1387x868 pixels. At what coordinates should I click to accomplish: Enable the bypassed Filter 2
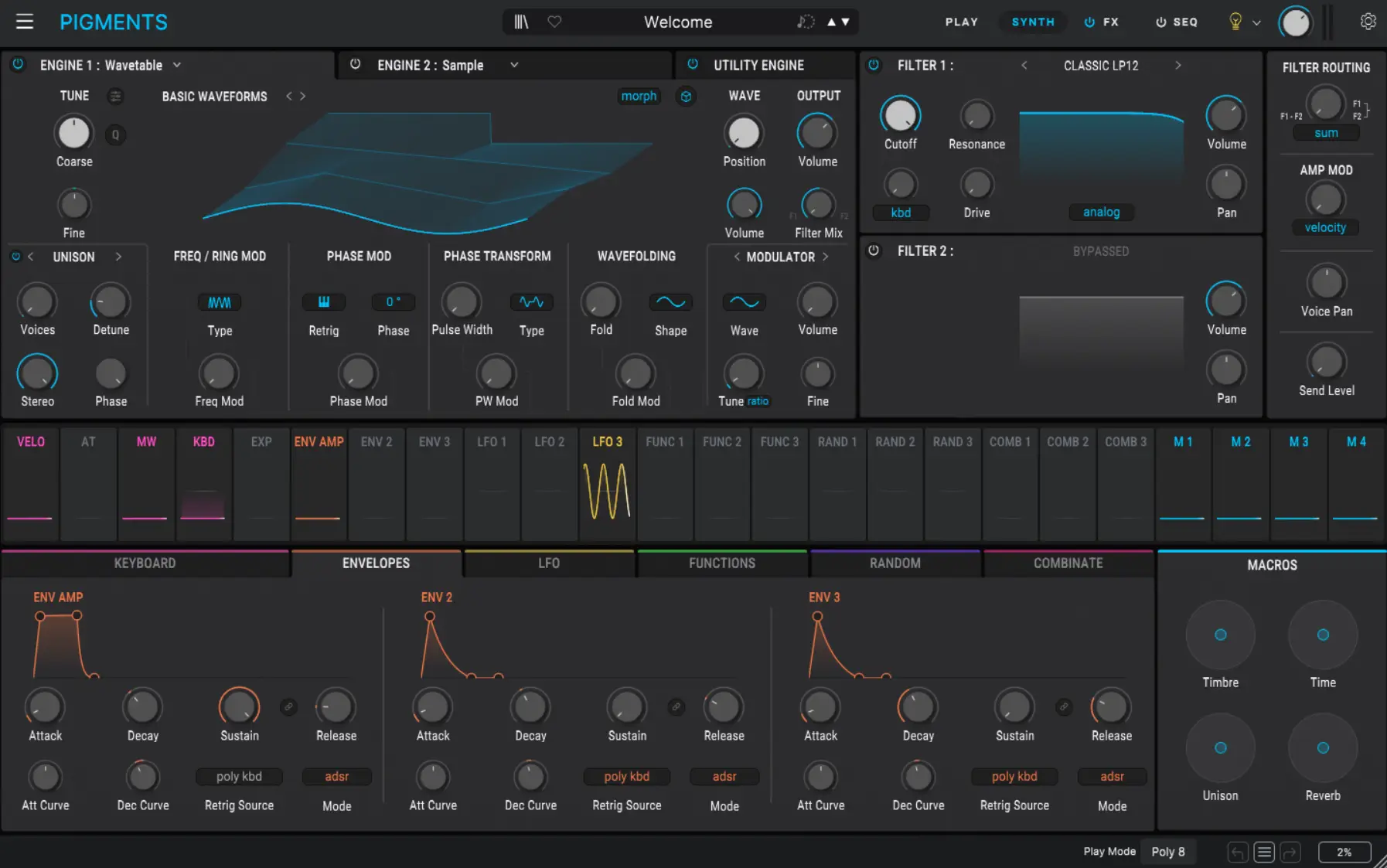874,250
